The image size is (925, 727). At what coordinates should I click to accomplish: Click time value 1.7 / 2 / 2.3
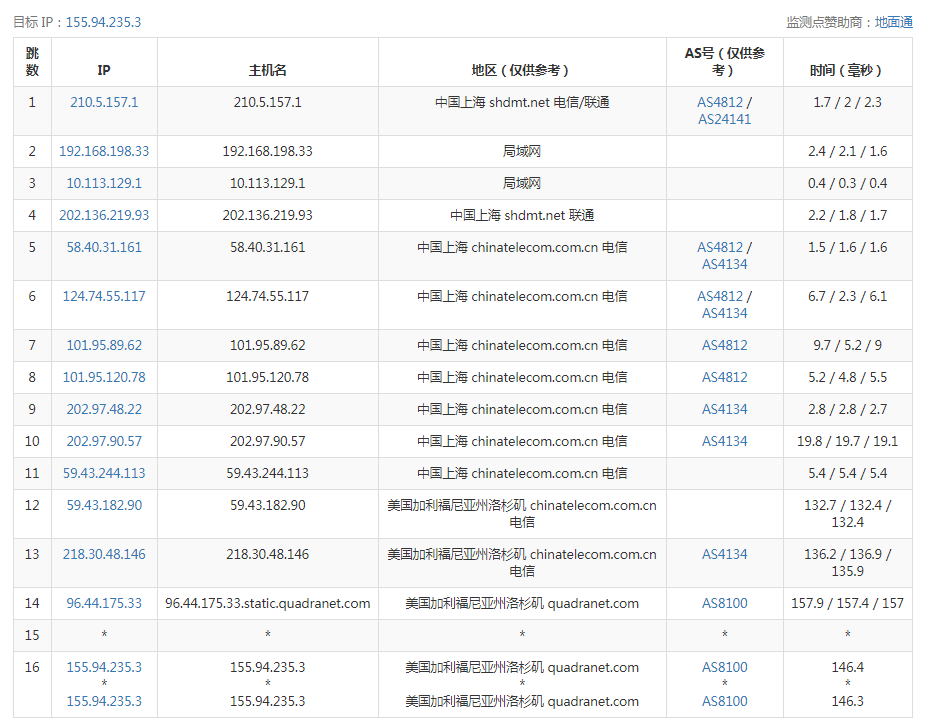(847, 102)
